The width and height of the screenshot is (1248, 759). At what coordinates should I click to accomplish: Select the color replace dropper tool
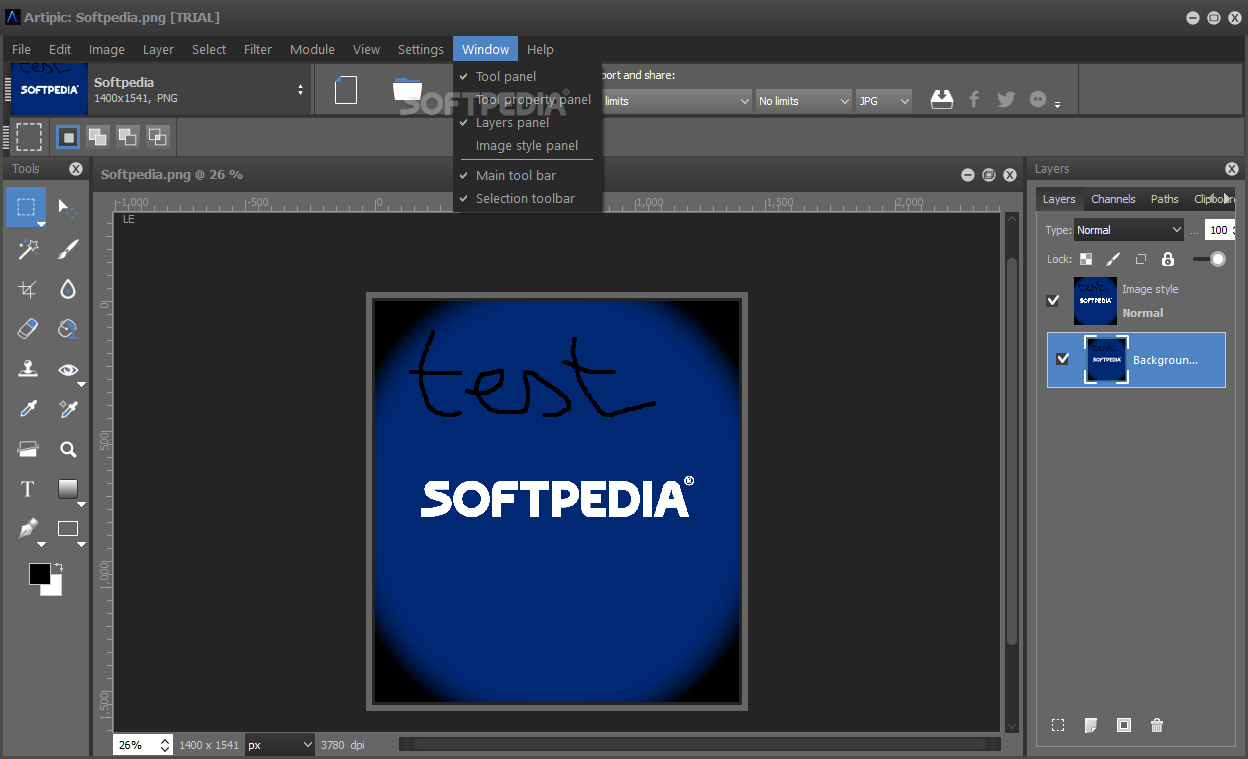coord(67,409)
